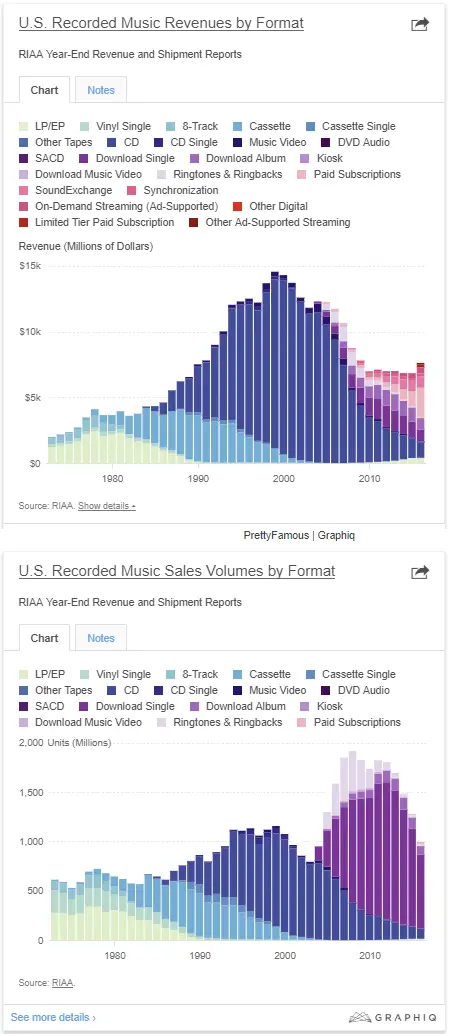Click the share icon on the Revenues chart
This screenshot has height=1034, width=449.
[x=419, y=24]
